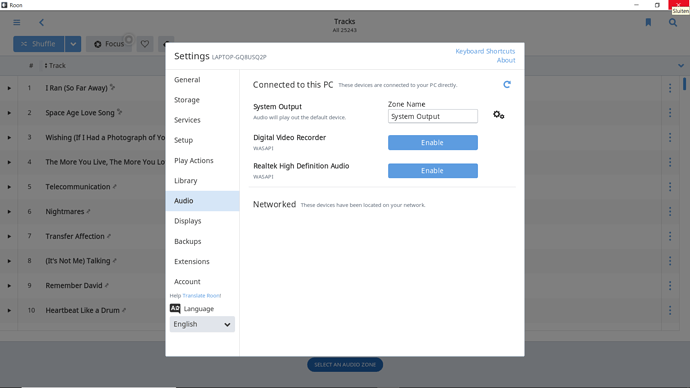Play track 2 Space Age Love Song
The width and height of the screenshot is (690, 388).
(x=9, y=113)
